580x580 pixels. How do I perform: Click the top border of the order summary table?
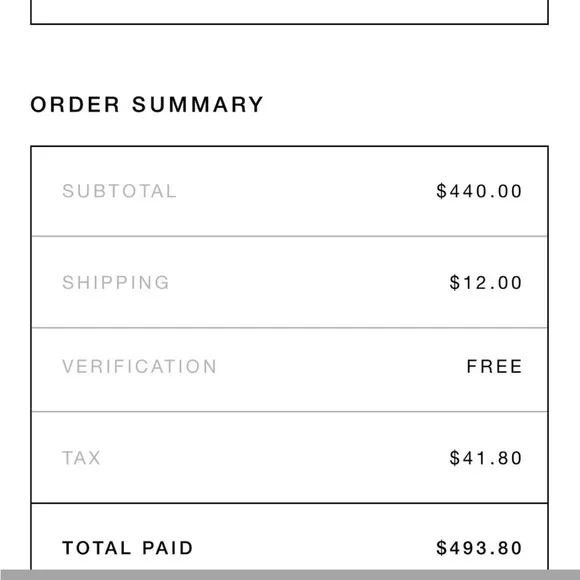click(289, 146)
